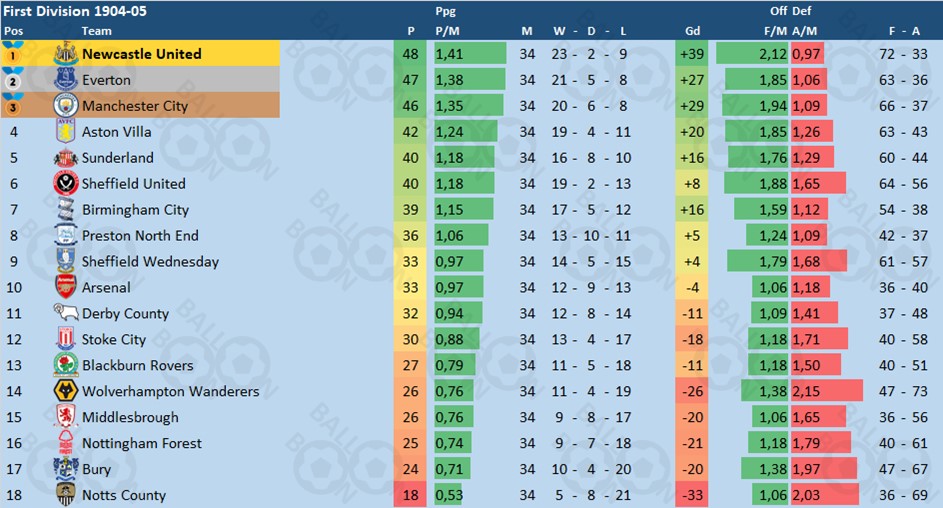Click the Aston Villa club crest
This screenshot has width=943, height=508.
click(x=65, y=132)
